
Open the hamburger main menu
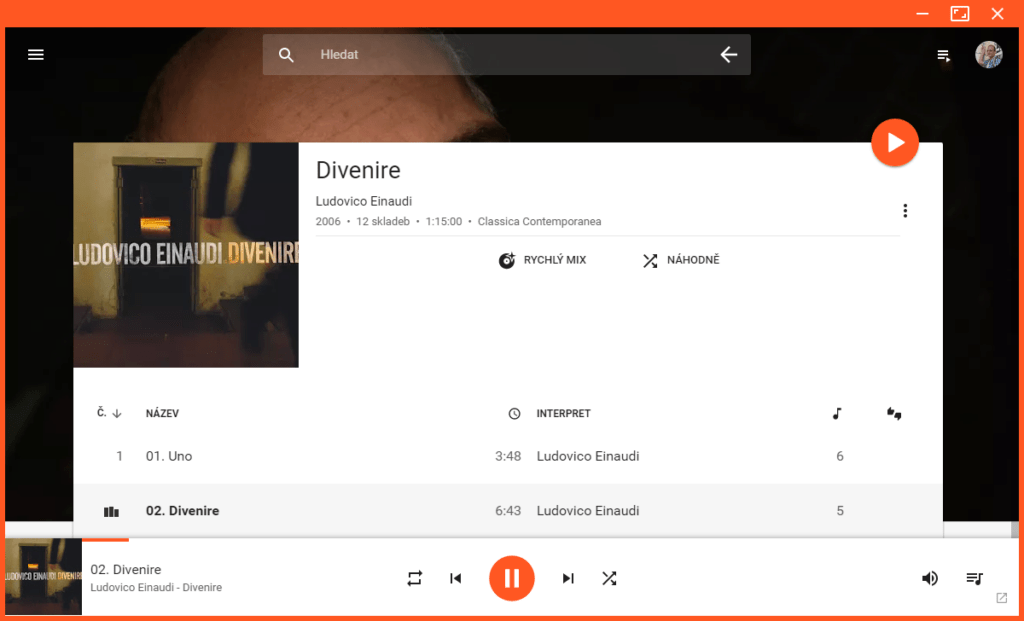point(36,55)
